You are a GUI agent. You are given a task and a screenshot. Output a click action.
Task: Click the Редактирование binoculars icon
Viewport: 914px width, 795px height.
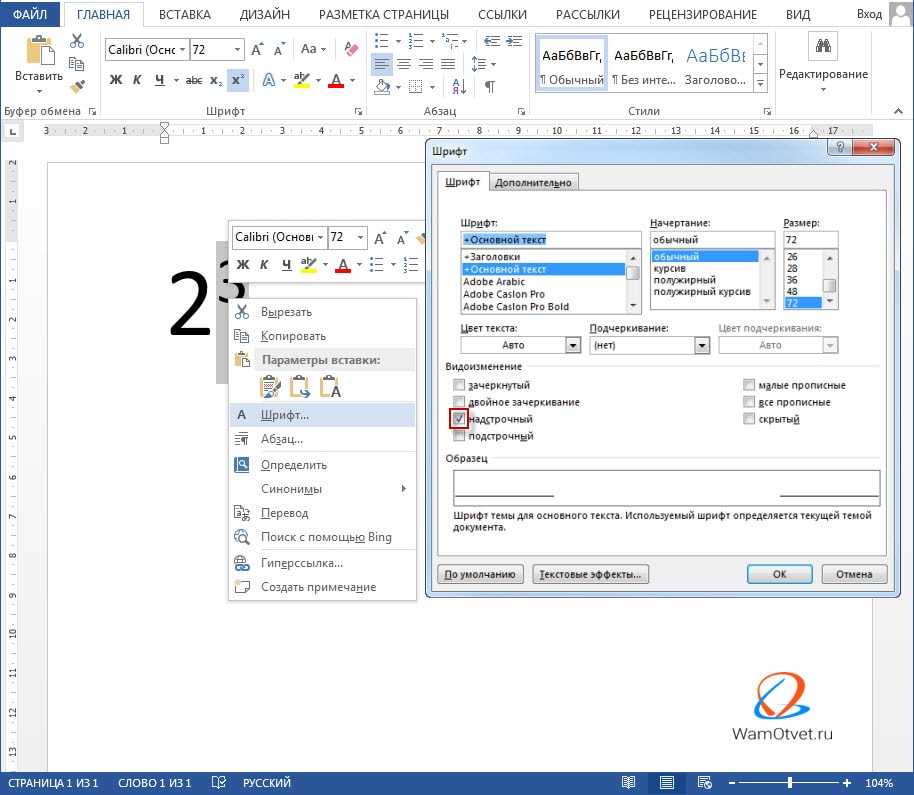(824, 46)
